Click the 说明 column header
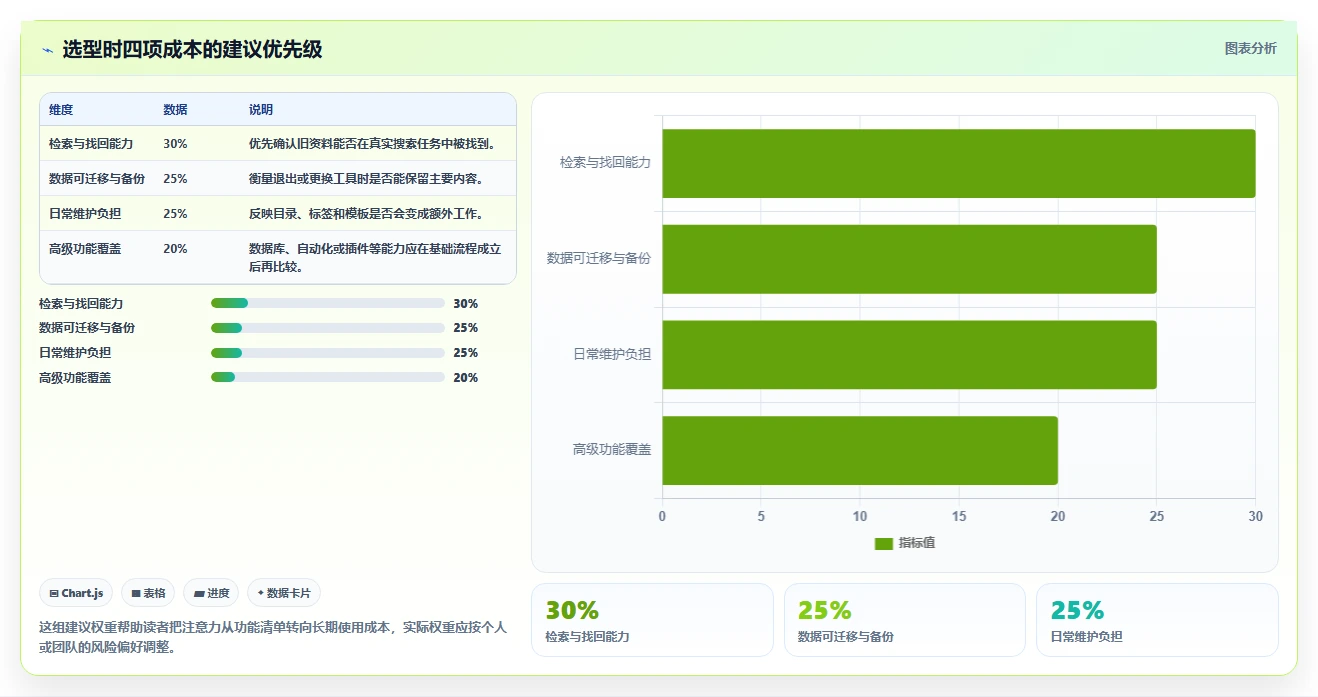The image size is (1318, 697). tap(261, 110)
